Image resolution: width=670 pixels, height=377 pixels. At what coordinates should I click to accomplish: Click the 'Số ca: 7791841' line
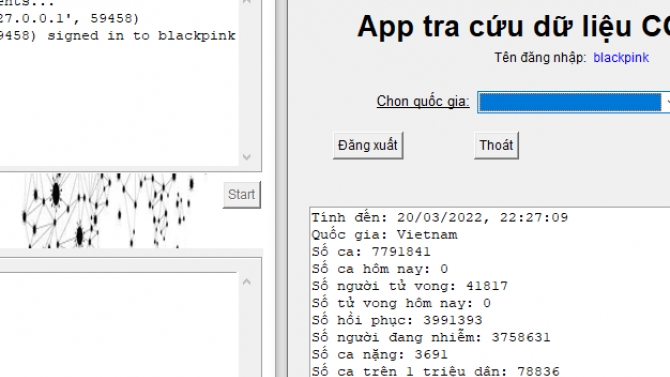[371, 252]
